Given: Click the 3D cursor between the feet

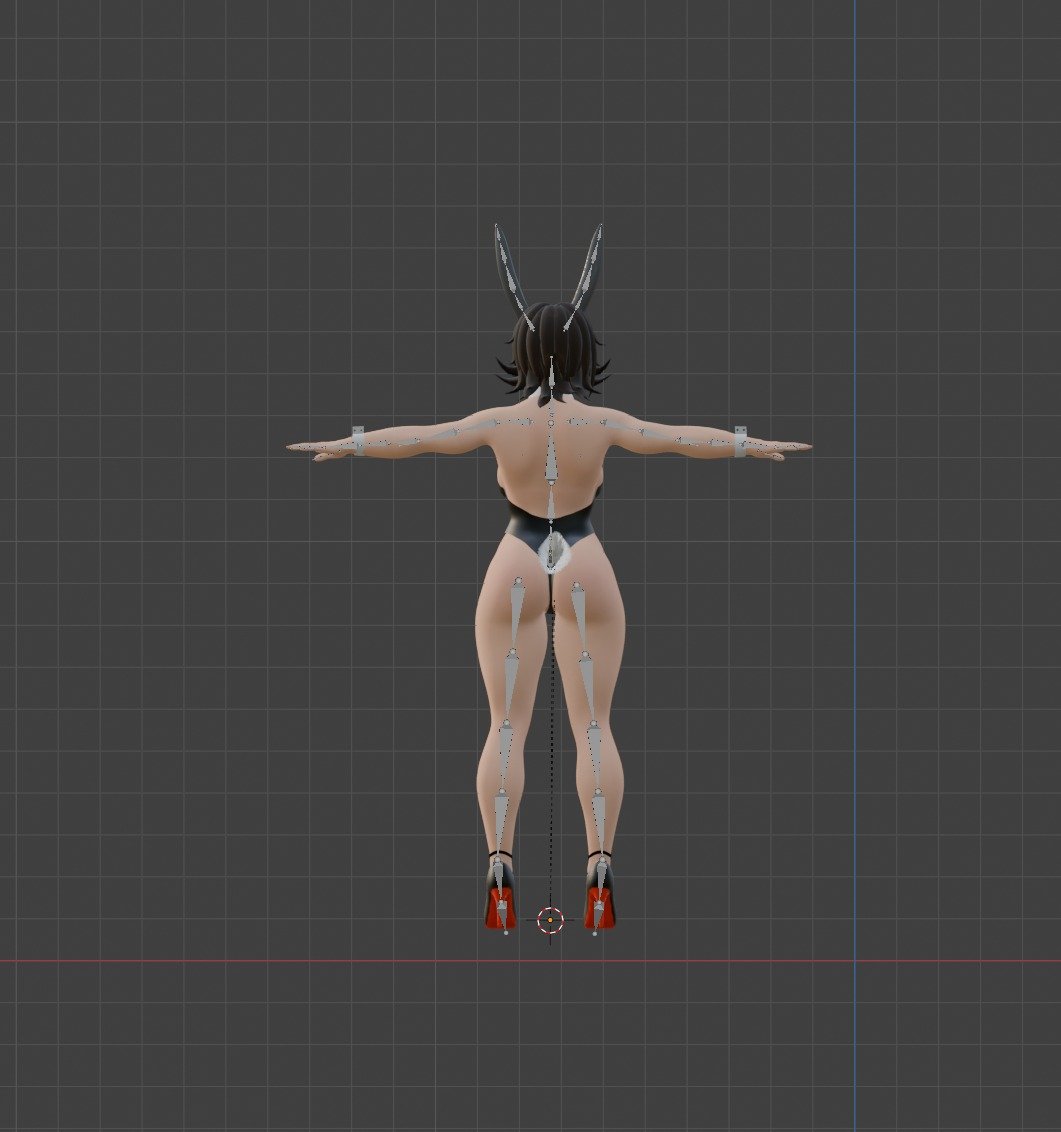Looking at the screenshot, I should (551, 920).
